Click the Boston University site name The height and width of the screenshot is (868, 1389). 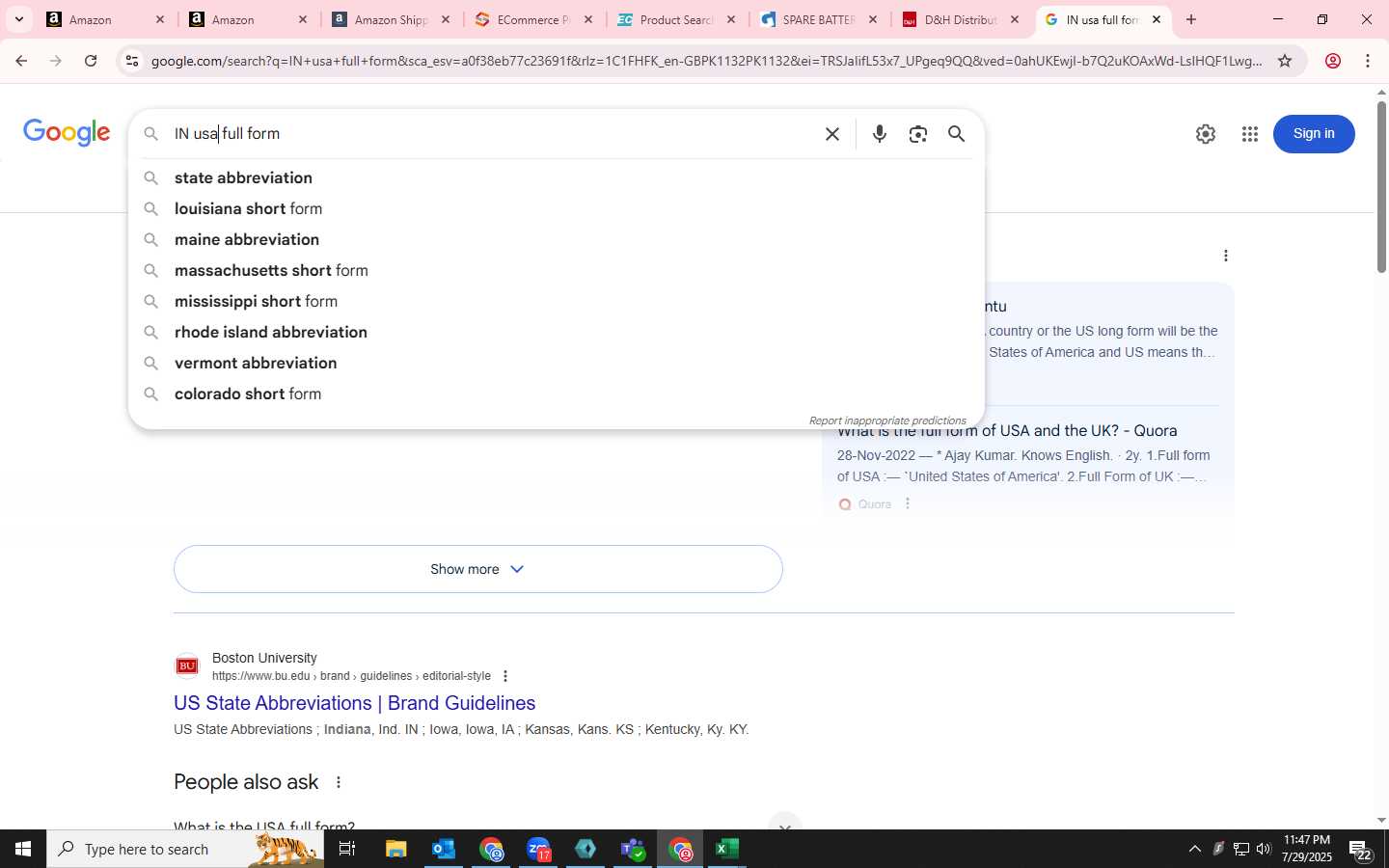(x=264, y=658)
